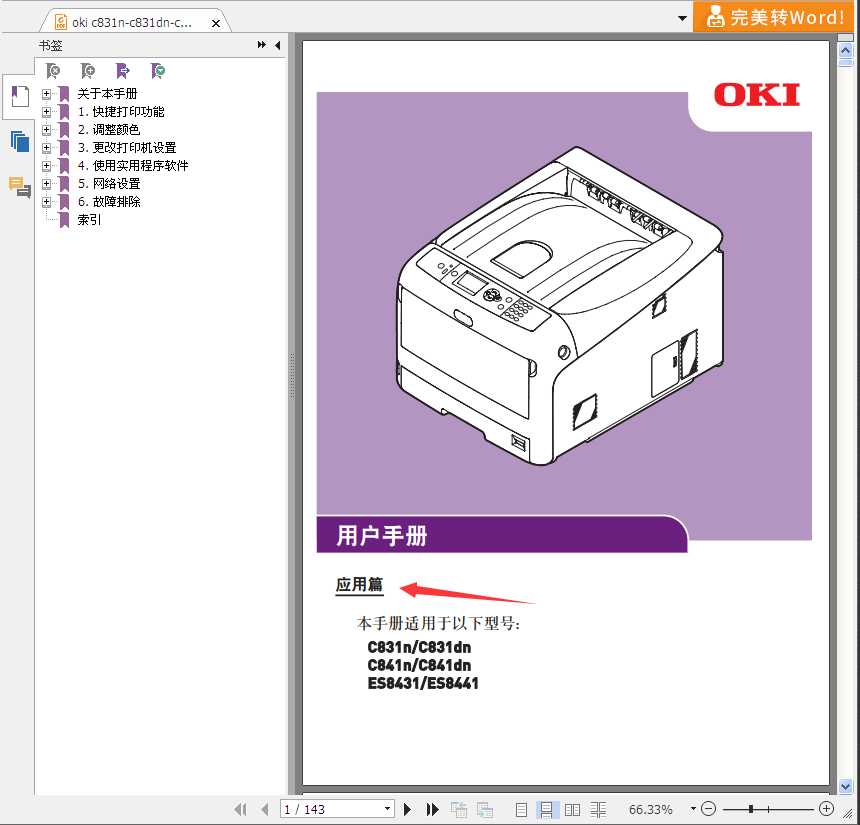Expand the 5. 网络设置 bookmark
860x825 pixels.
pos(46,184)
